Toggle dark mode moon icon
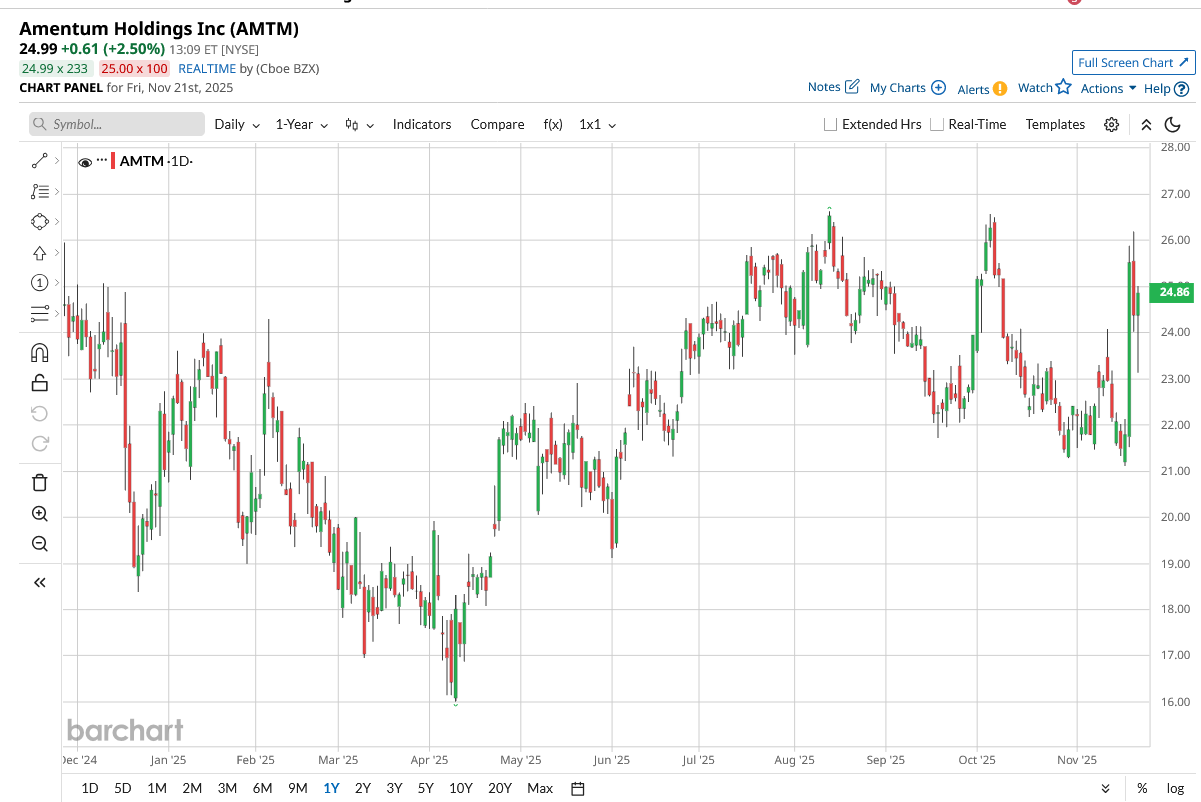Screen dimensions: 1201x802 point(1174,125)
